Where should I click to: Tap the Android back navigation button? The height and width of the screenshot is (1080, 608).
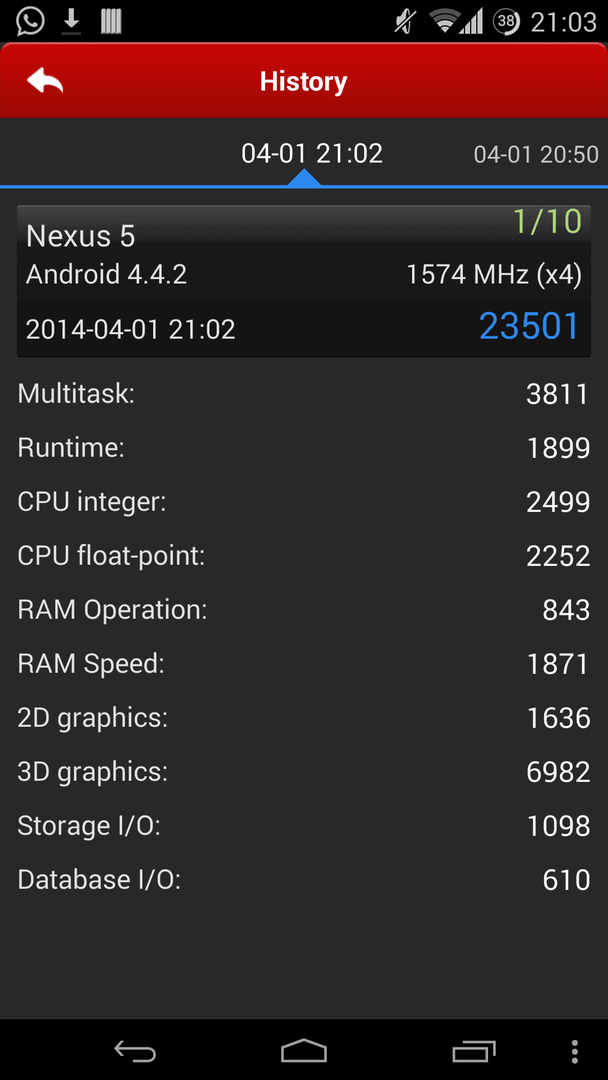(x=135, y=1051)
